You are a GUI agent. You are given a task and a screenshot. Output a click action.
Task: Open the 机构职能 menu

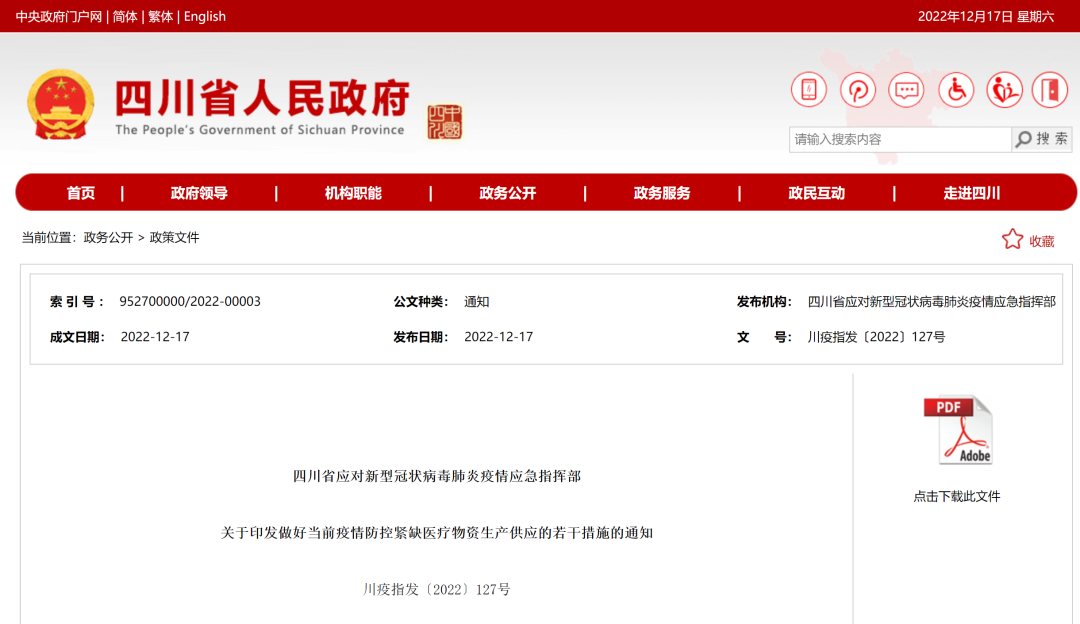point(353,193)
